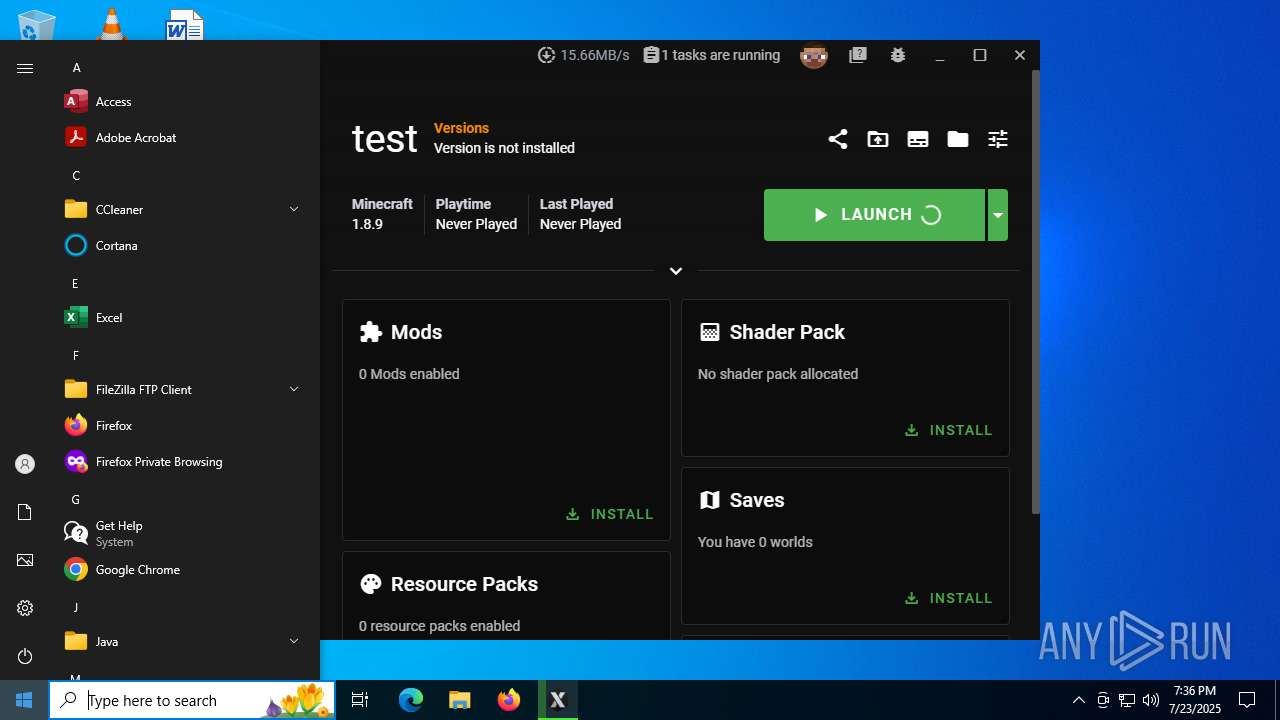Open launch options dropdown arrow
This screenshot has height=720, width=1280.
(998, 215)
